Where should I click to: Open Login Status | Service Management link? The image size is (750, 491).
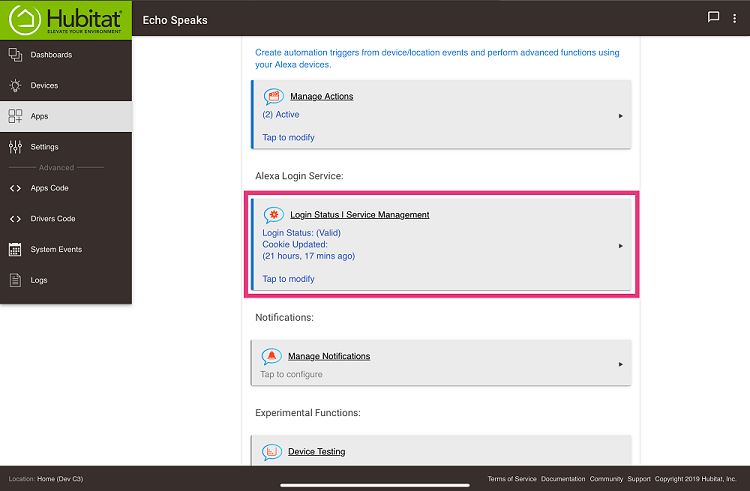(x=360, y=215)
